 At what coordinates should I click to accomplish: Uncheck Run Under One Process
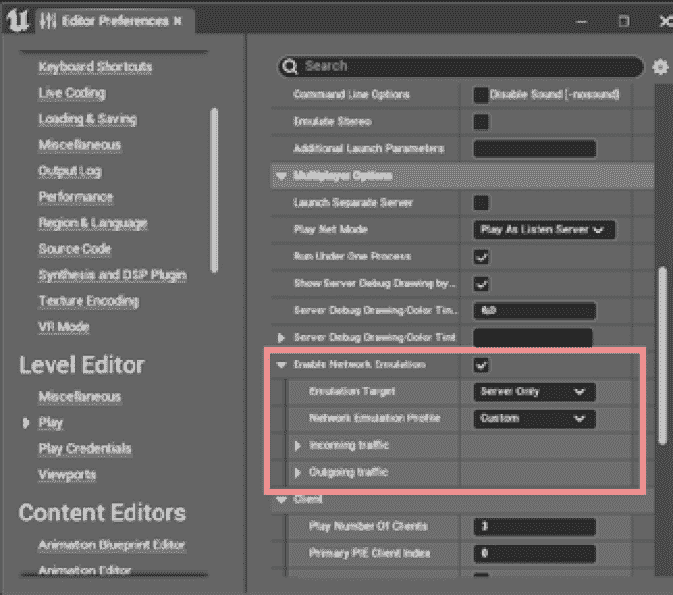(x=481, y=257)
